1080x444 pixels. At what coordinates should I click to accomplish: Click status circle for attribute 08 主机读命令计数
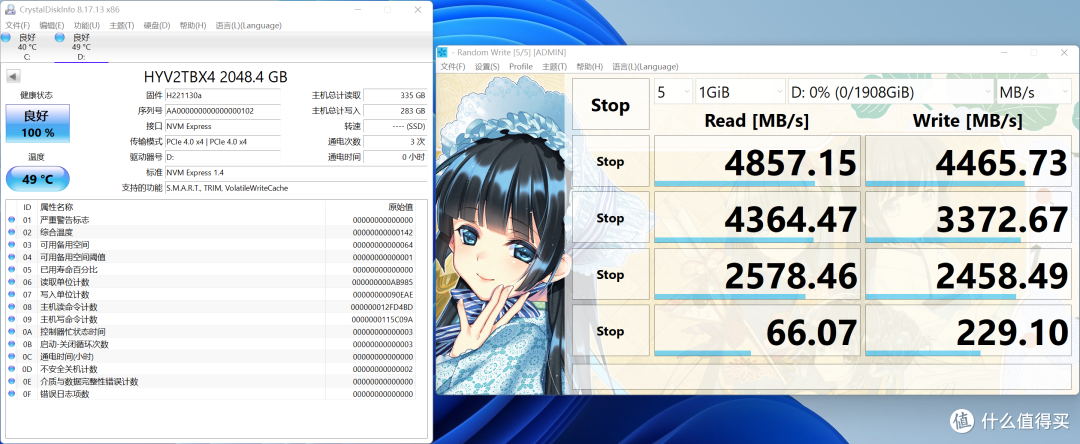coord(11,307)
